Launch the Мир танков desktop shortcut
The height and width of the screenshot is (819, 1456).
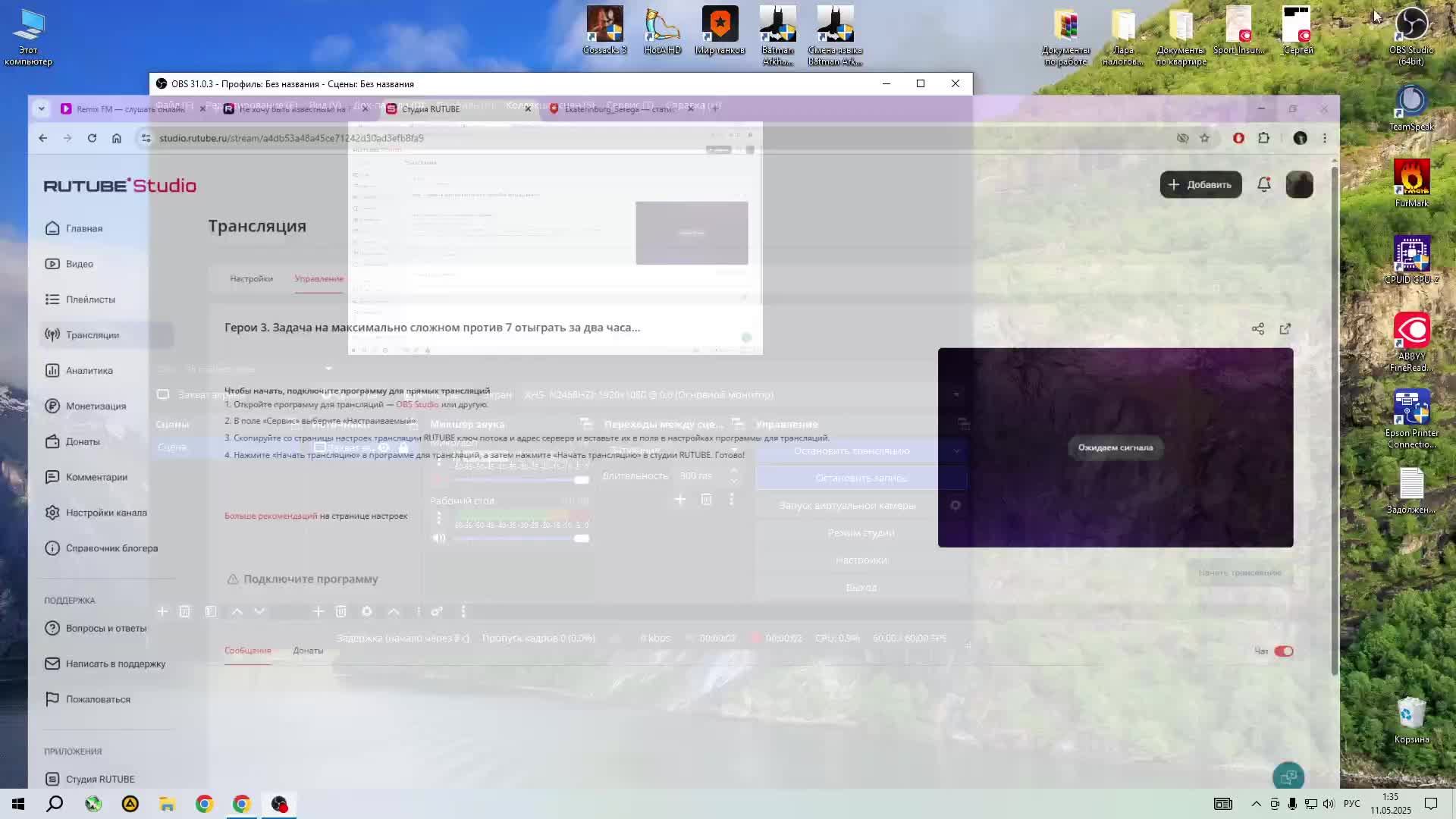click(x=720, y=30)
